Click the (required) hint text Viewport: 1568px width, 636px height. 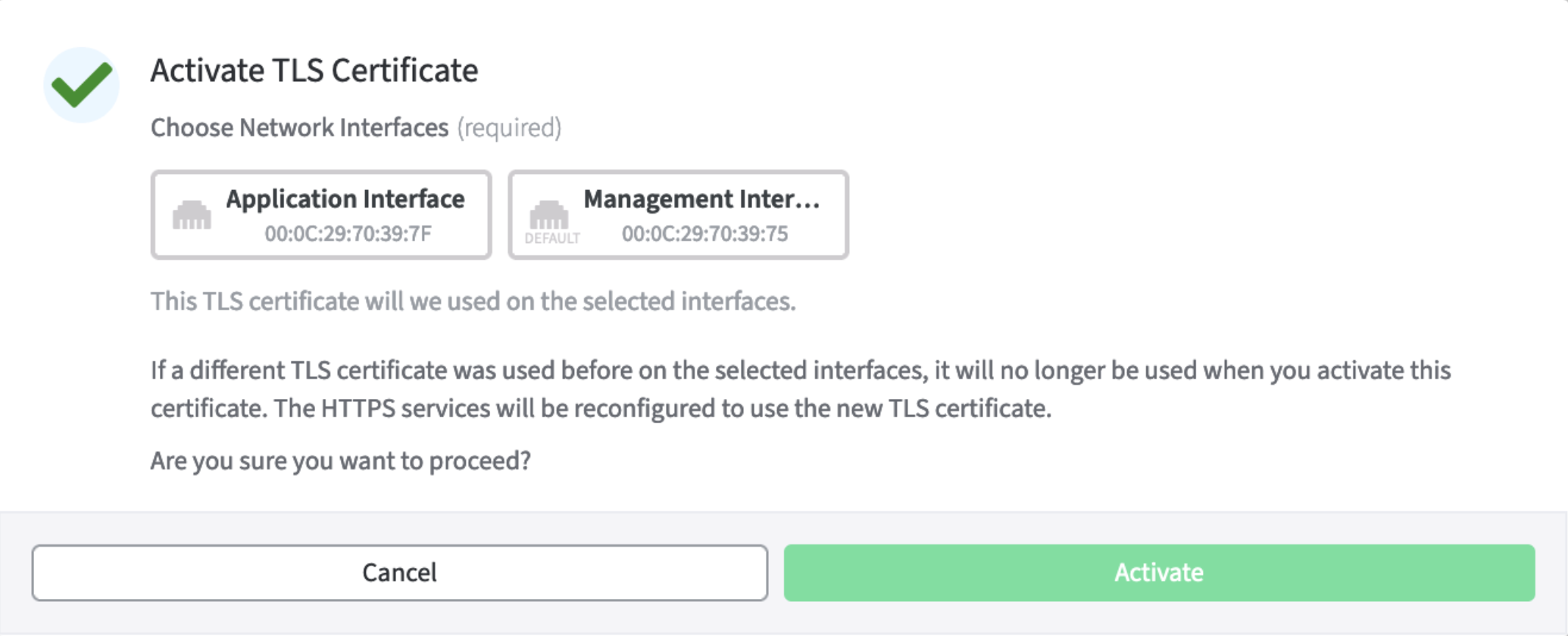pyautogui.click(x=509, y=128)
